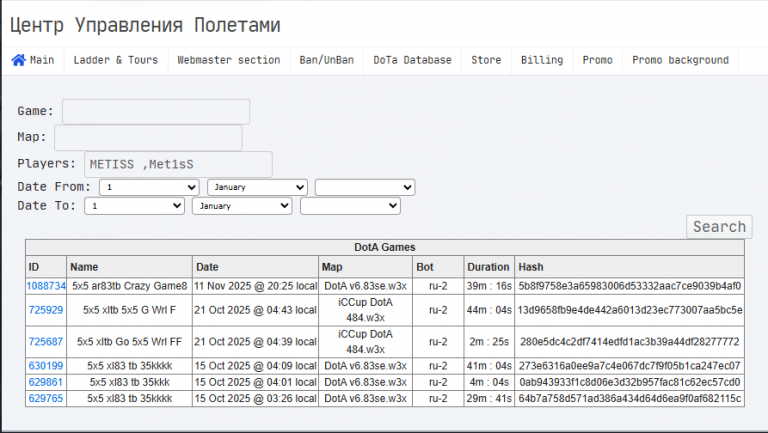
Task: Open game ID 725929 link
Action: point(46,310)
